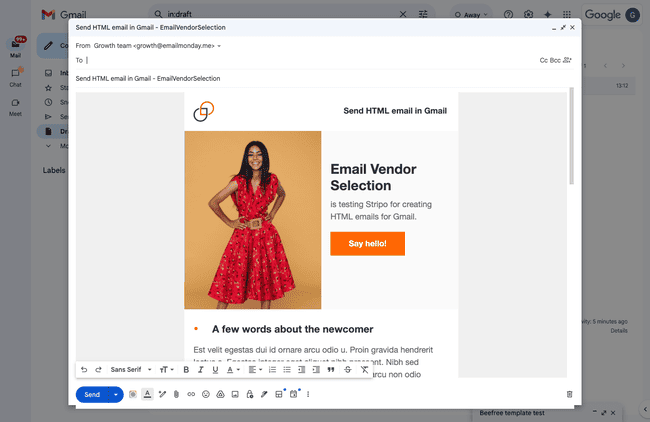Viewport: 650px width, 422px height.
Task: Click the compose body scrollbar
Action: (572, 136)
